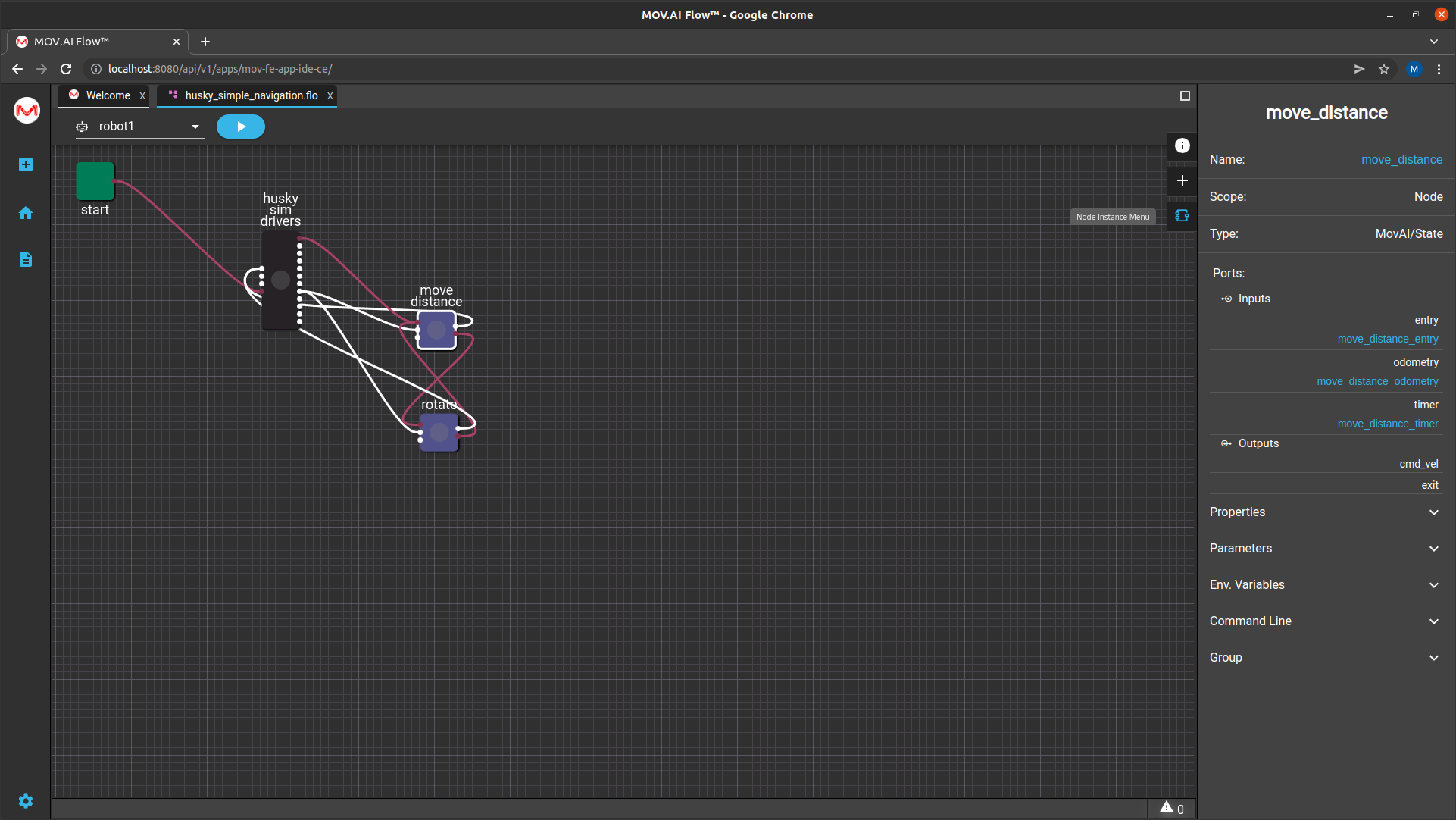
Task: Go to the Home icon in sidebar
Action: coord(26,213)
